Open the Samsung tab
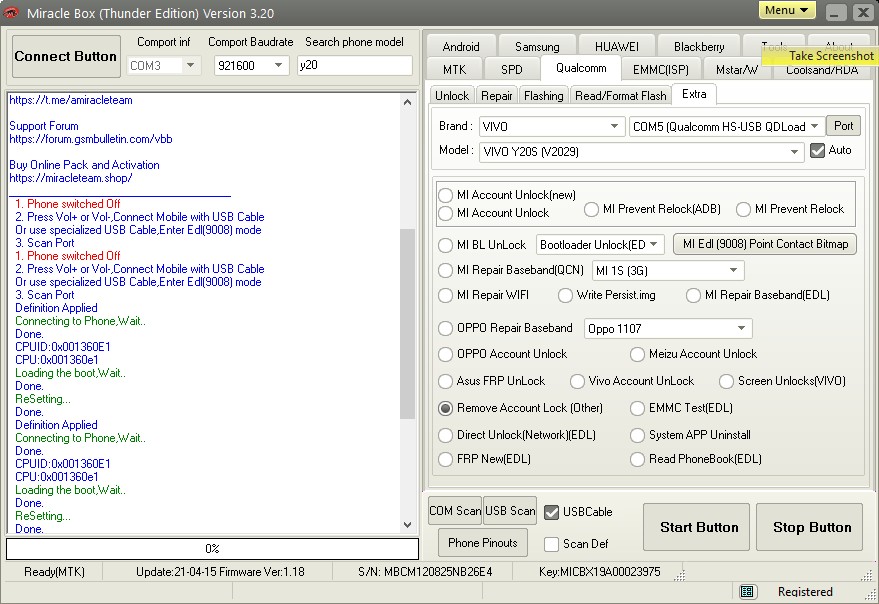Viewport: 879px width, 604px height. tap(537, 47)
